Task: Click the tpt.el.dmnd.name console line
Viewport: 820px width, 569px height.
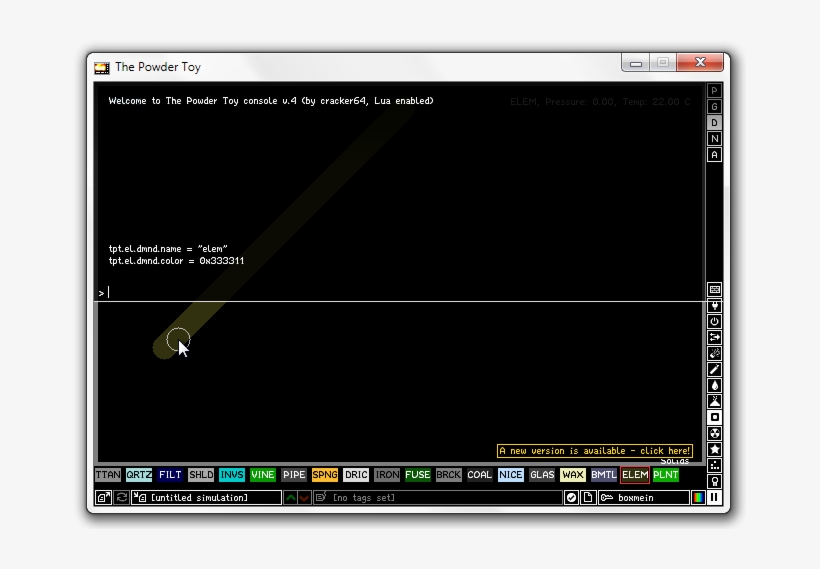Action: click(x=168, y=249)
